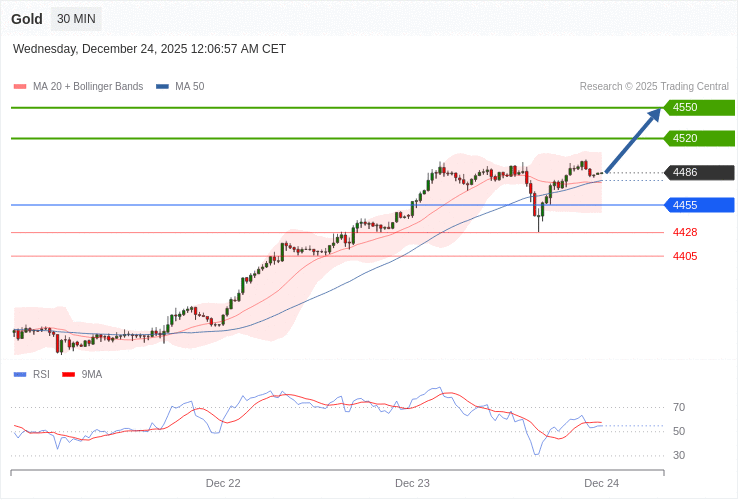738x500 pixels.
Task: Click the Research © 2025 Trading Central credit
Action: coord(654,87)
